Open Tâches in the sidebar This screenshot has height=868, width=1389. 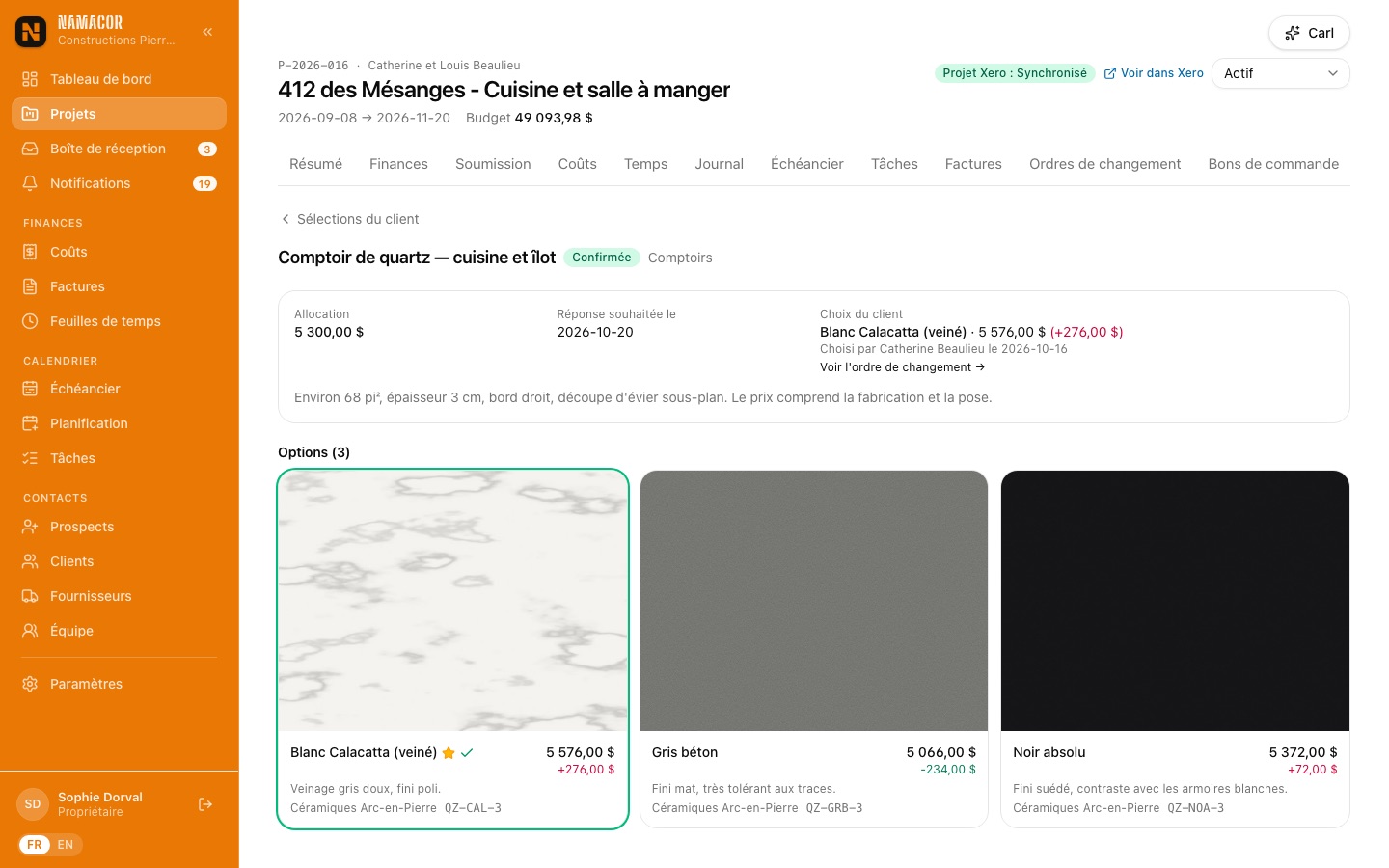click(119, 458)
